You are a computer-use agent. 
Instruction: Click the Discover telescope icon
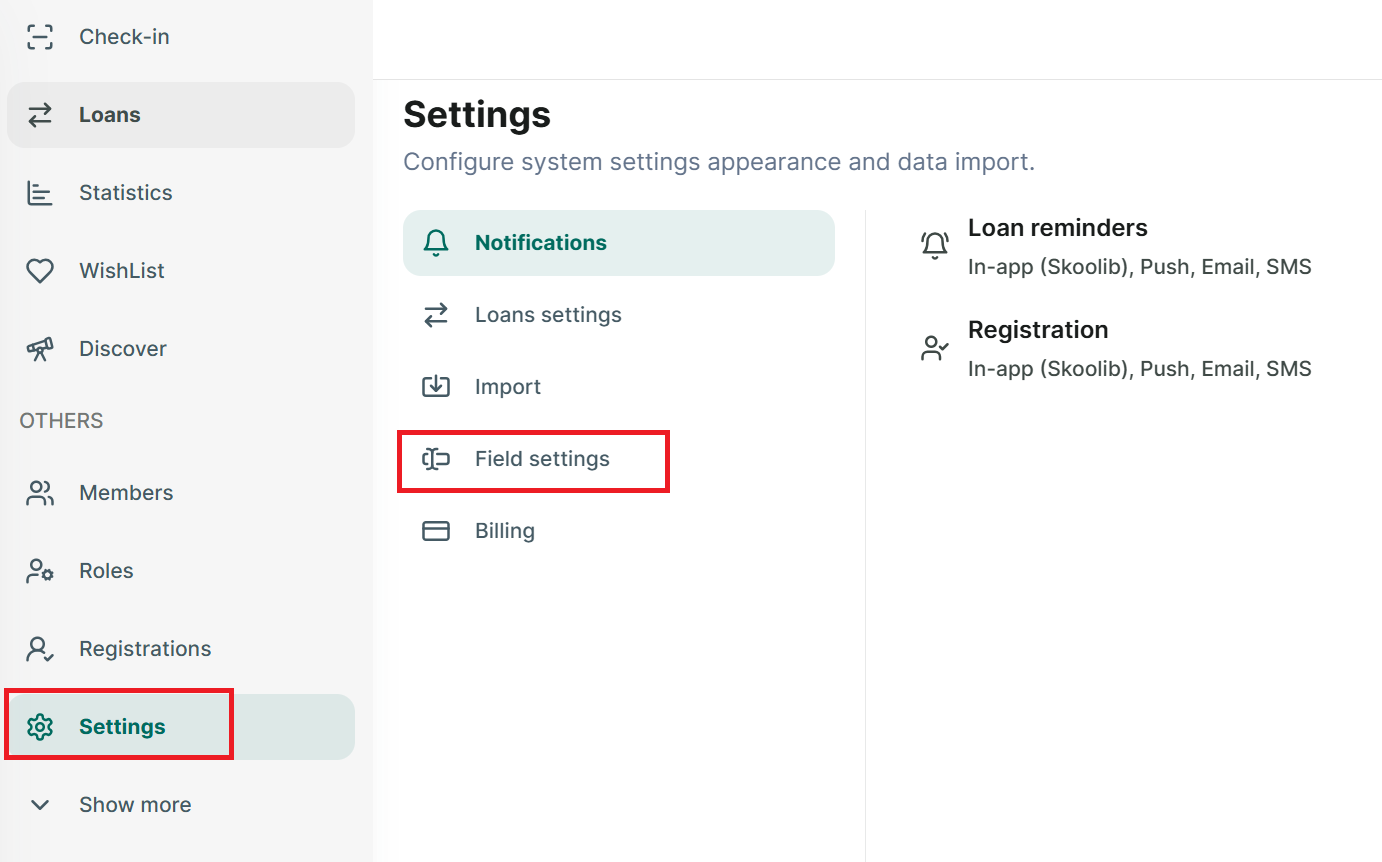point(40,349)
